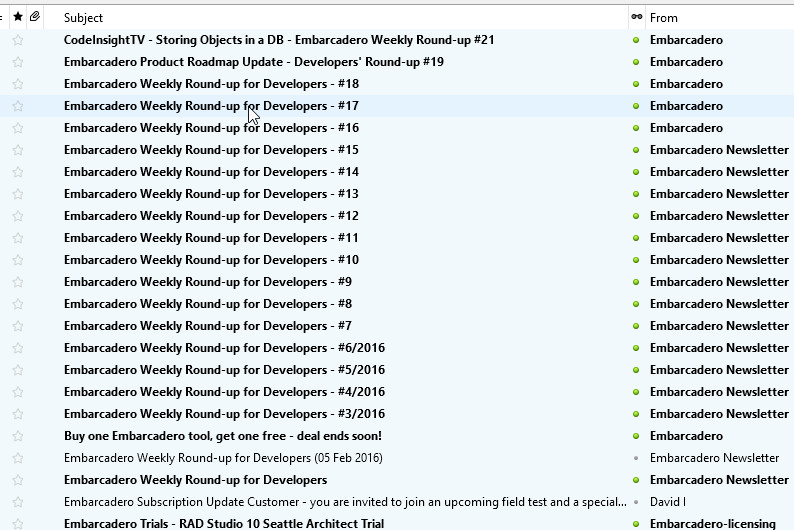This screenshot has height=530, width=794.
Task: Star the CodeInsightTV Round-up #21 message
Action: (x=18, y=40)
